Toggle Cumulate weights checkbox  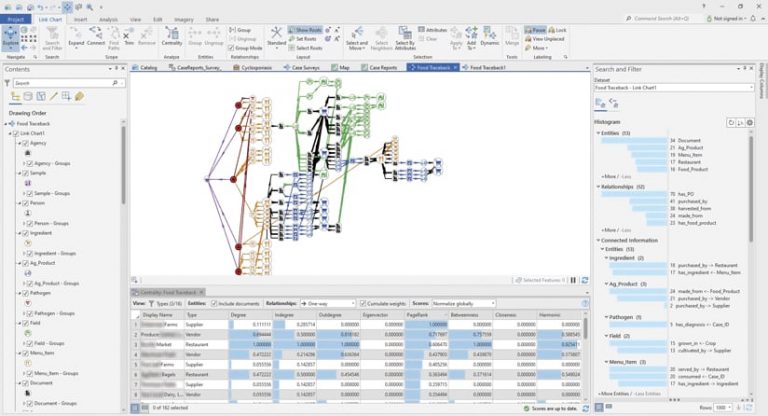(x=363, y=304)
